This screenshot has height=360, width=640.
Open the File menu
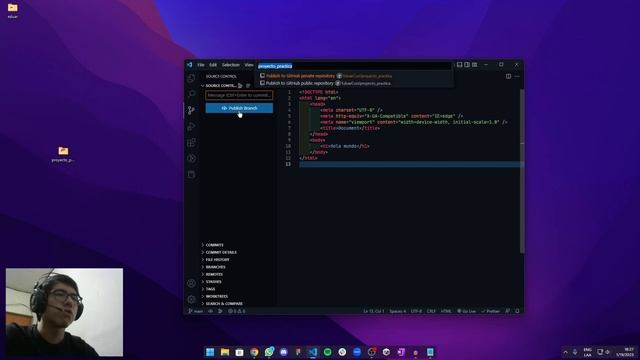click(x=201, y=65)
